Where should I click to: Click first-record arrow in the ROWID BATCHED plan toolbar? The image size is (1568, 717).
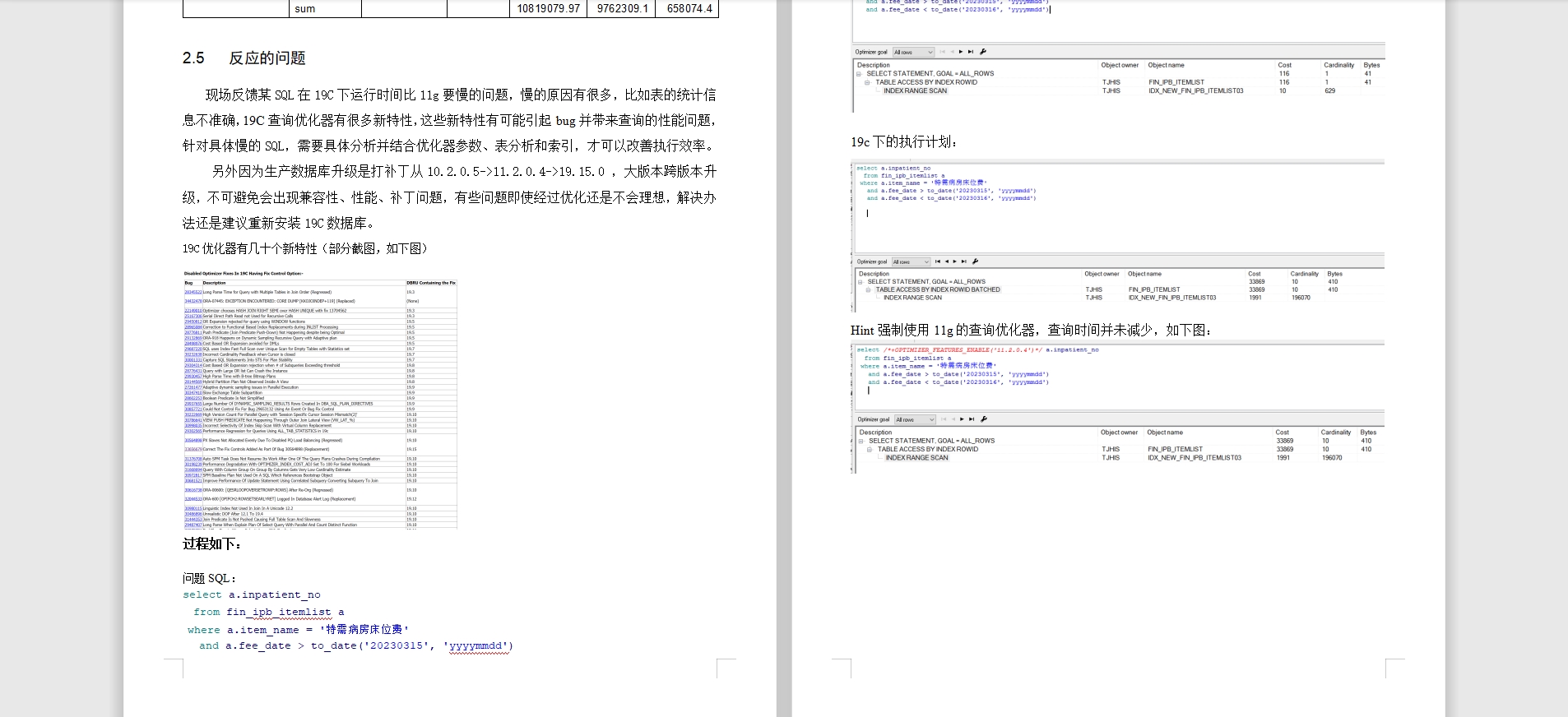coord(938,261)
